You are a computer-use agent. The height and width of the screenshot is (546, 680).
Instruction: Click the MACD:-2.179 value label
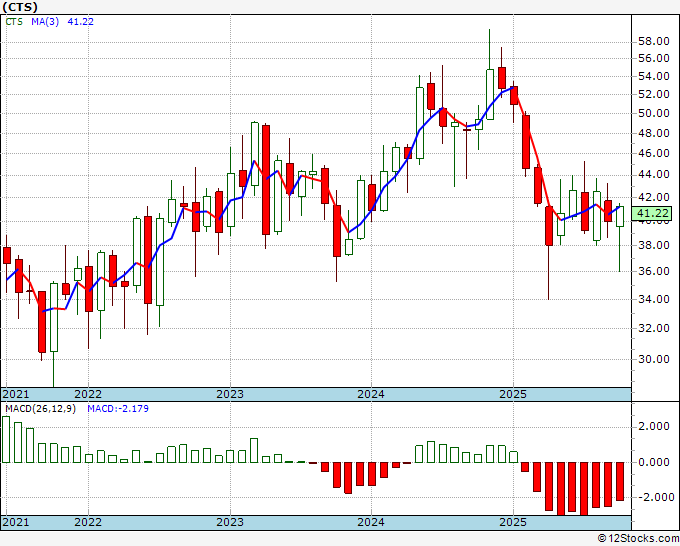click(118, 409)
